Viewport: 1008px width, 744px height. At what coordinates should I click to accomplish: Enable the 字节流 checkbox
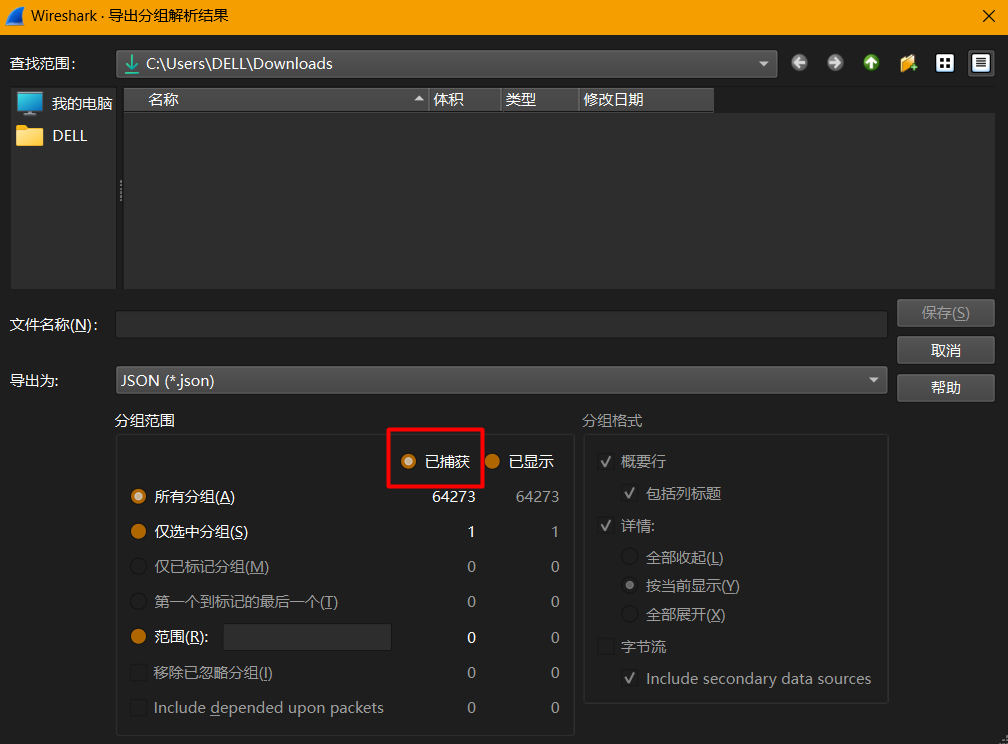click(606, 647)
